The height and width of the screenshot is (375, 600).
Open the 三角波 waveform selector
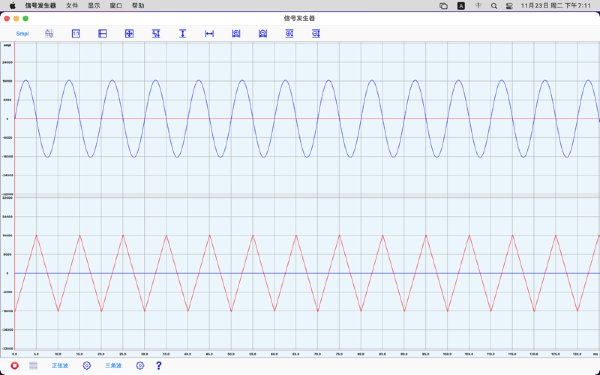[113, 366]
